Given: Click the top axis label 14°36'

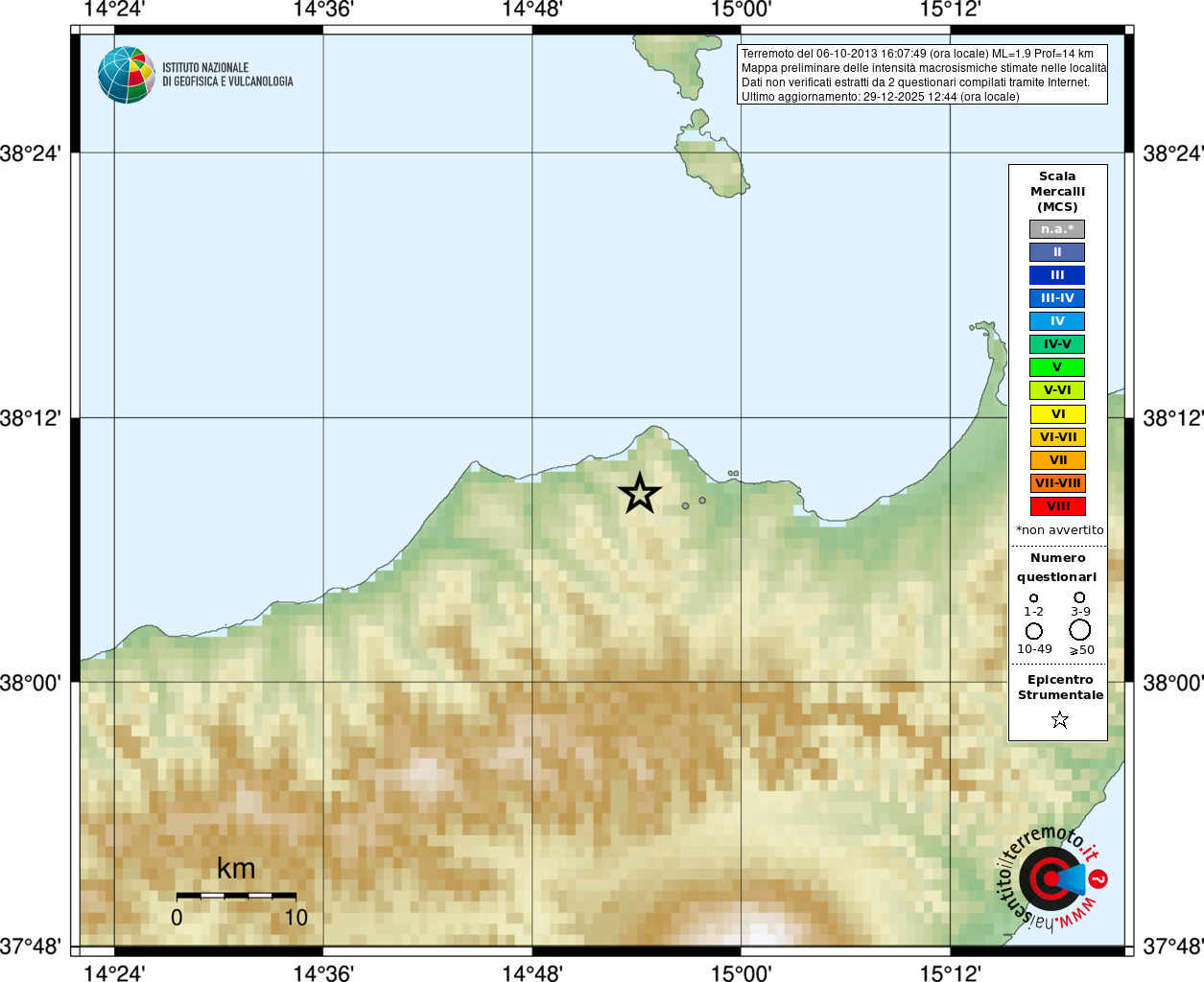Looking at the screenshot, I should coord(323,10).
